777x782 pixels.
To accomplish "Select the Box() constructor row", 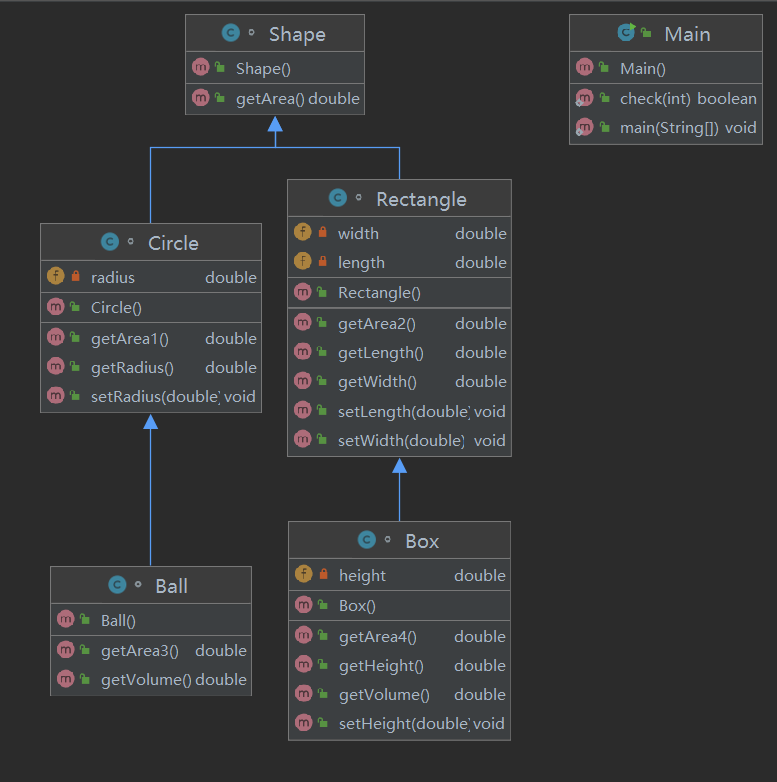I will tap(399, 605).
